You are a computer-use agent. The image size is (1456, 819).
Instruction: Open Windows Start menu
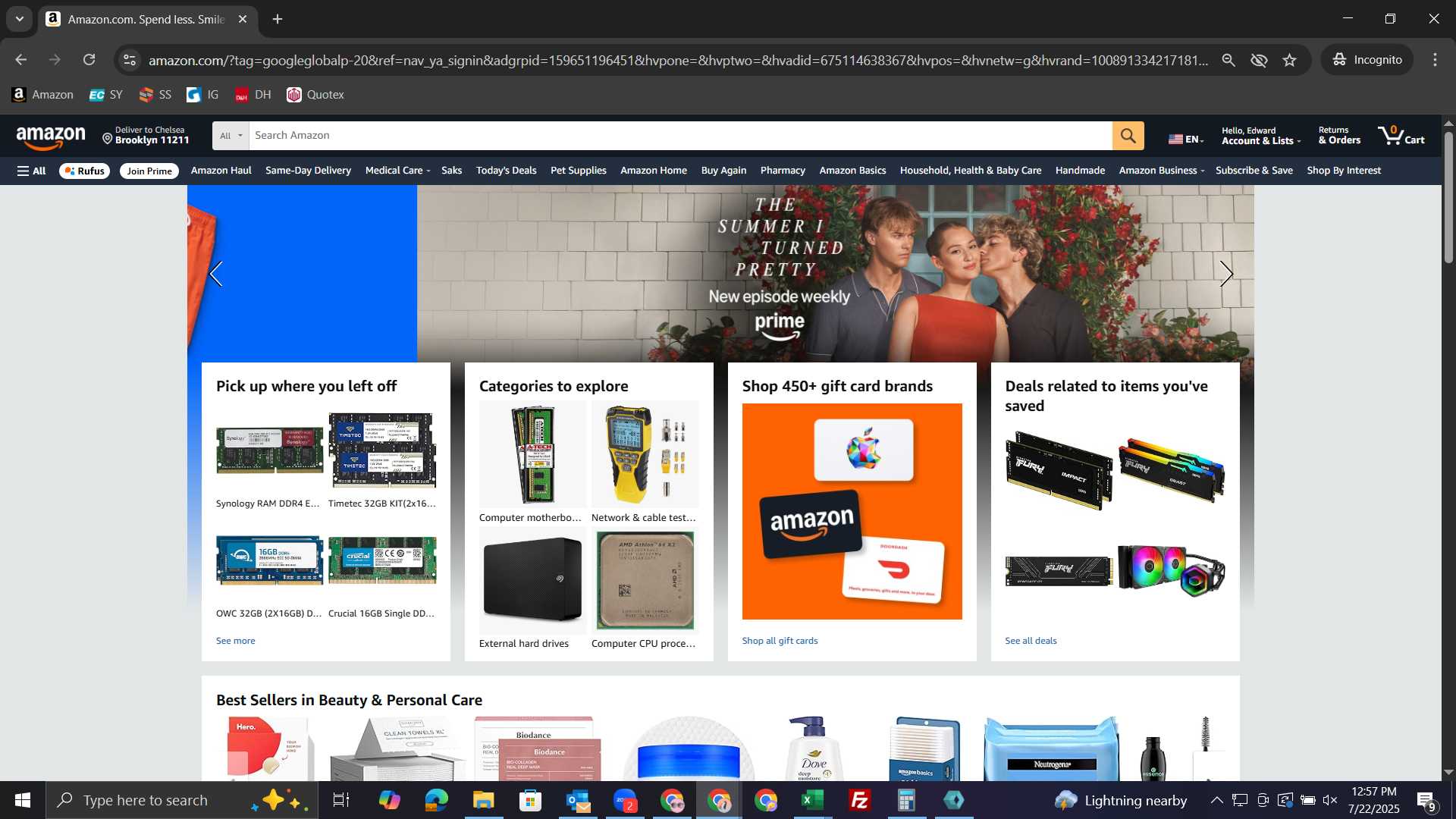tap(23, 800)
